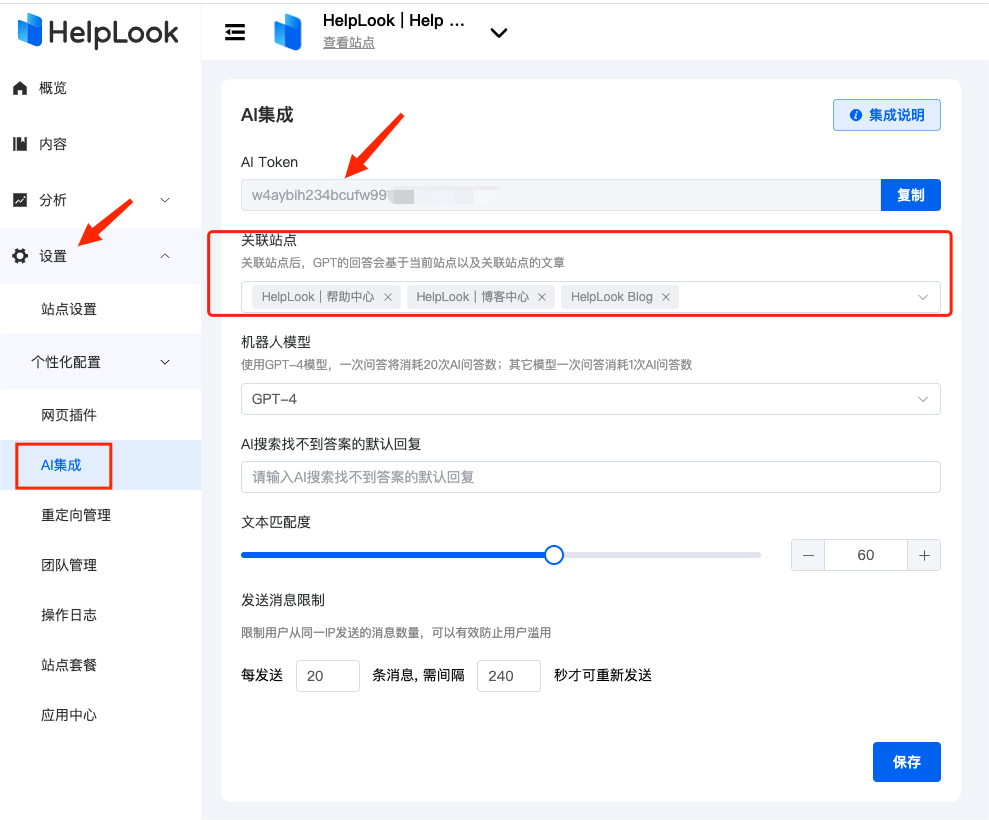Image resolution: width=989 pixels, height=820 pixels.
Task: Expand the 个性化配置 submenu chevron
Action: [x=165, y=362]
